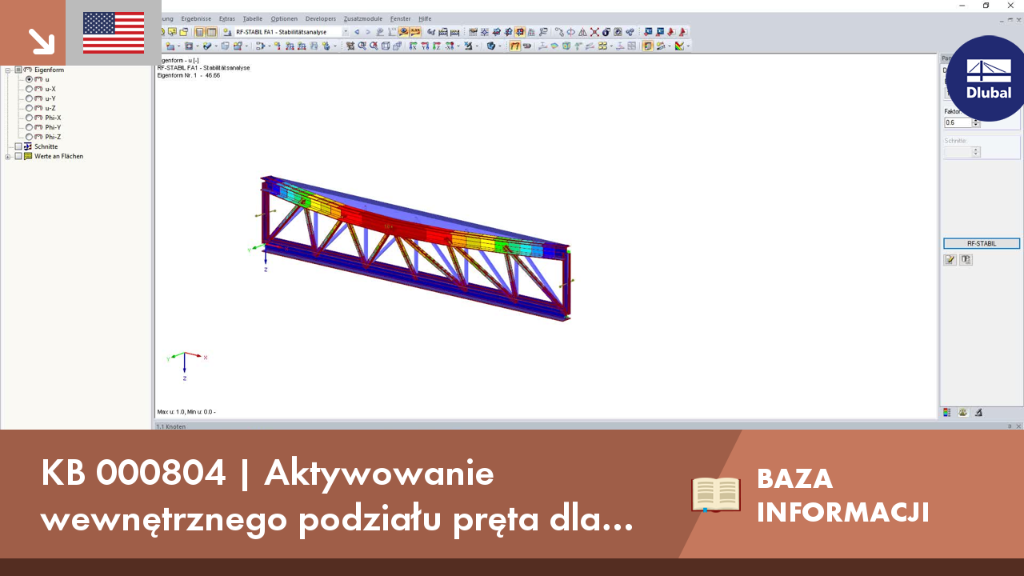Image resolution: width=1024 pixels, height=576 pixels.
Task: Click the next result arrow in toolbar
Action: pyautogui.click(x=368, y=31)
